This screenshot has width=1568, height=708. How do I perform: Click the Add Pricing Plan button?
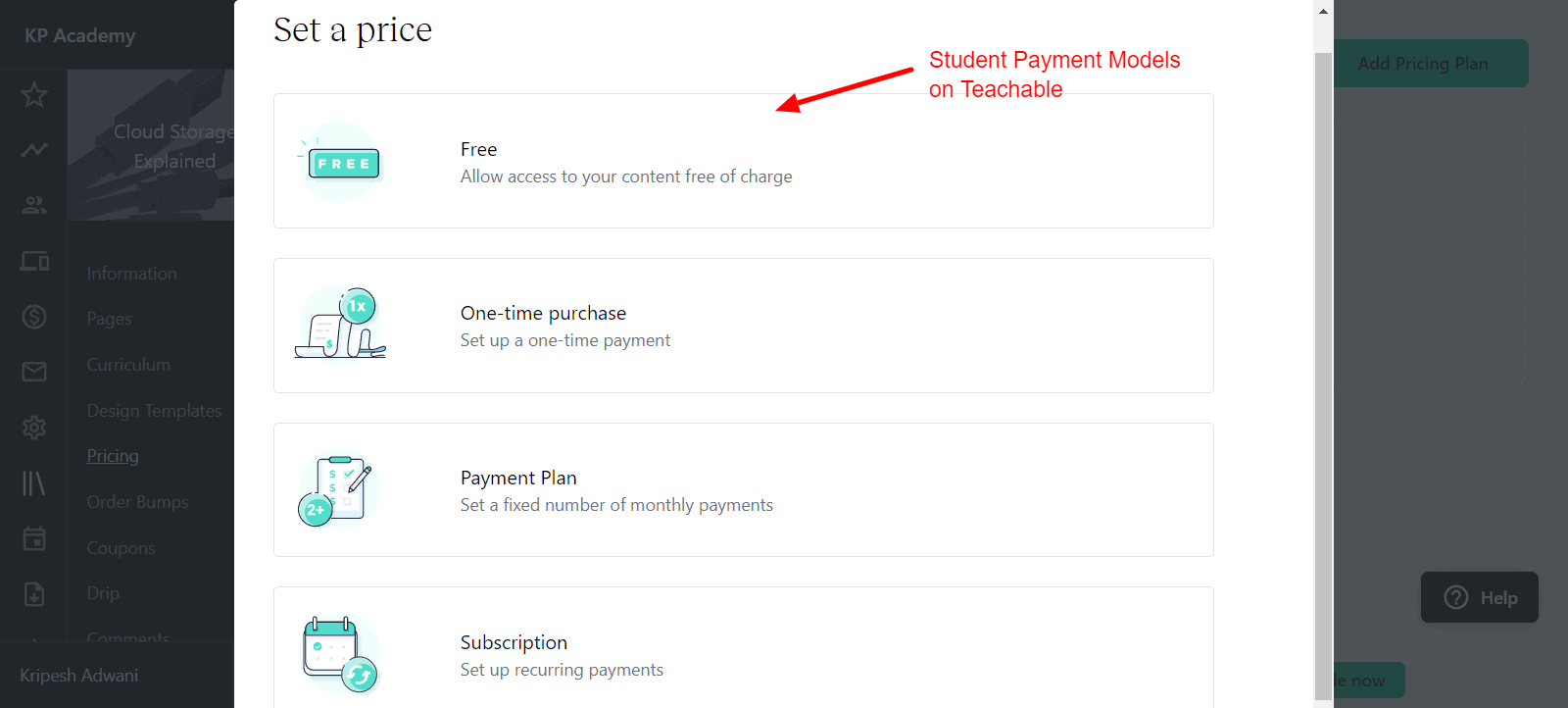1423,64
